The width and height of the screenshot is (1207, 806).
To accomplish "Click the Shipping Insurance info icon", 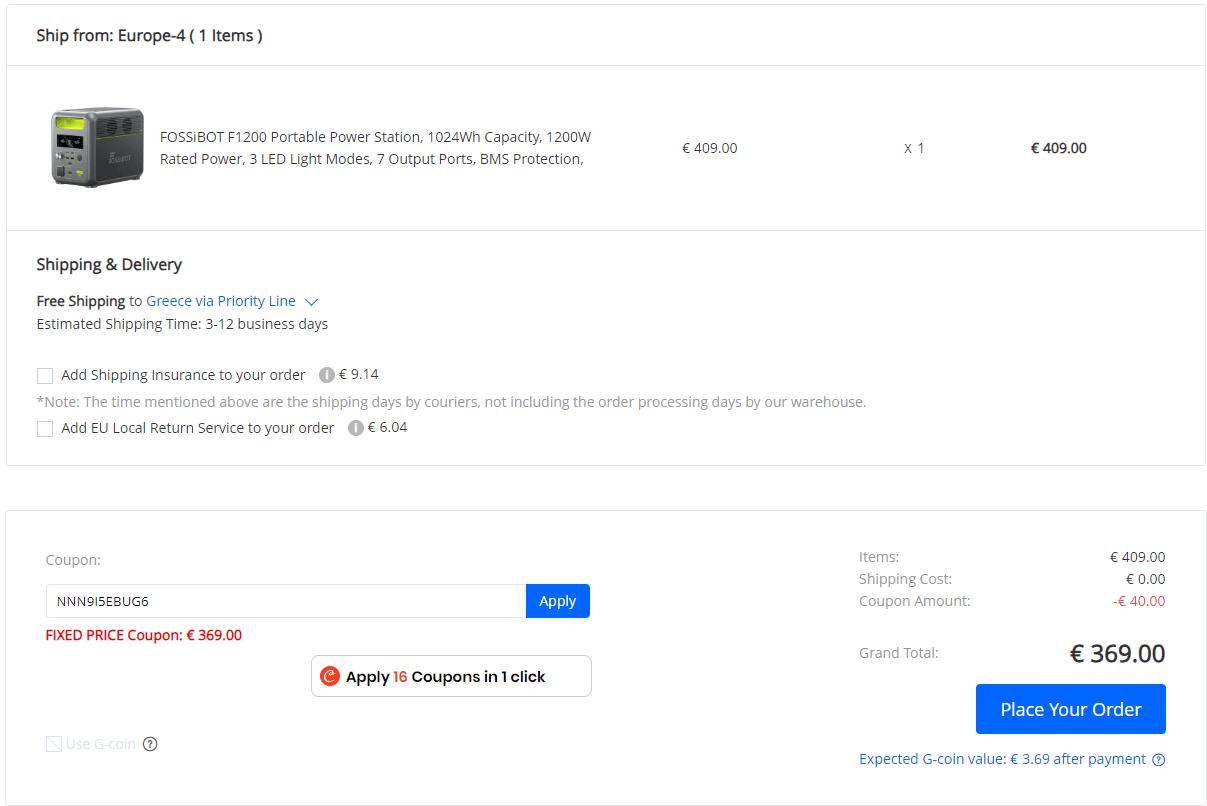I will coord(326,376).
